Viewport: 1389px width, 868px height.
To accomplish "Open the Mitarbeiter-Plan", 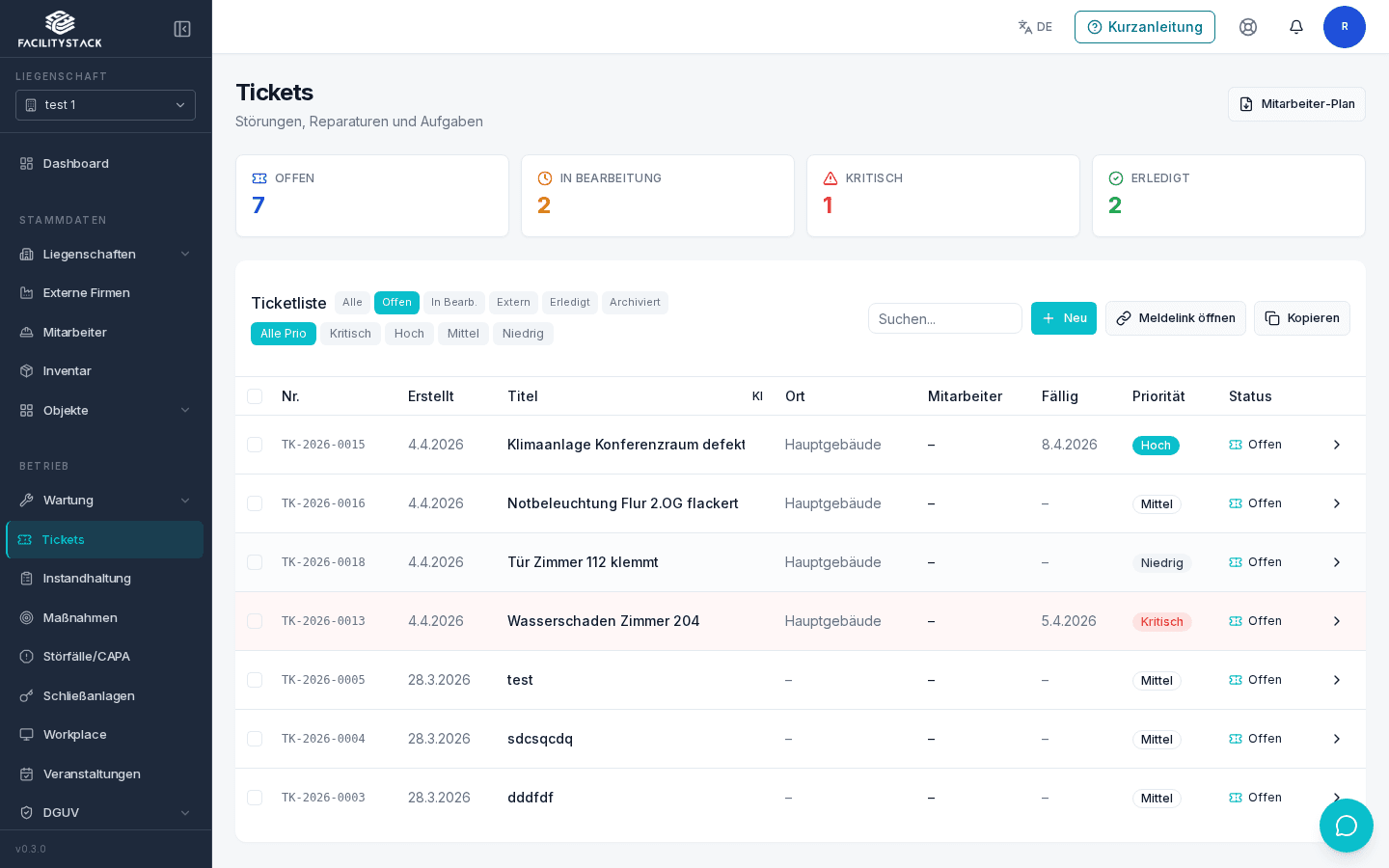I will click(1296, 104).
